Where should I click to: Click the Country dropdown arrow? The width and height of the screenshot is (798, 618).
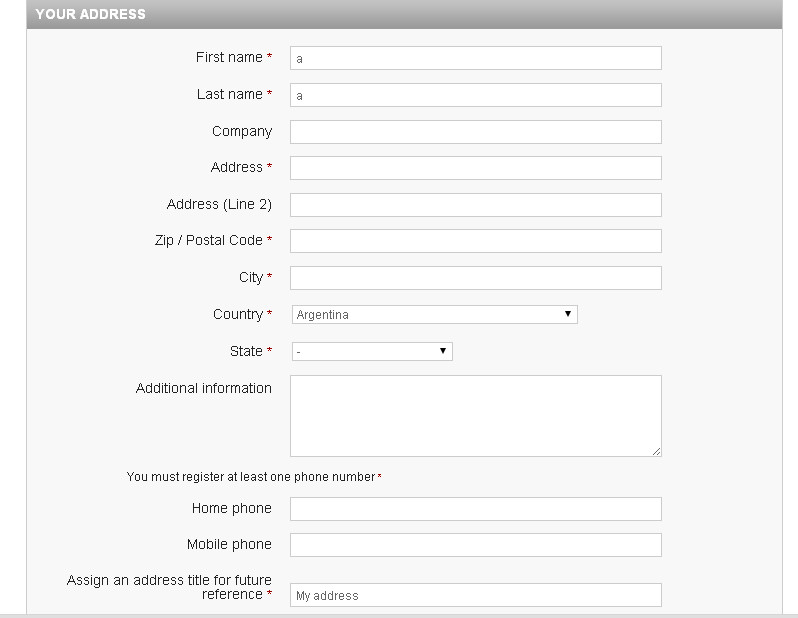point(568,314)
